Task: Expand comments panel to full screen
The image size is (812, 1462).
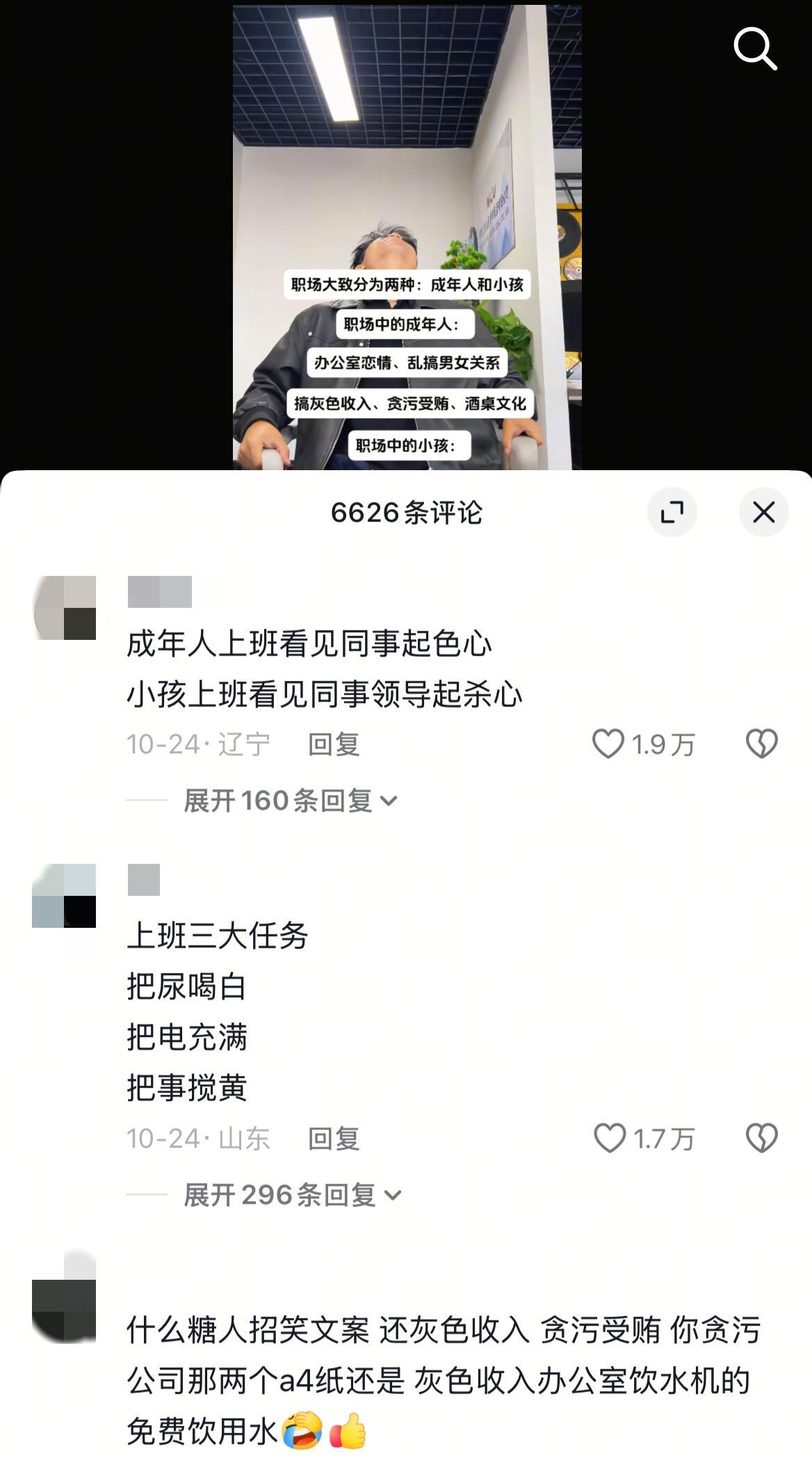Action: point(672,513)
